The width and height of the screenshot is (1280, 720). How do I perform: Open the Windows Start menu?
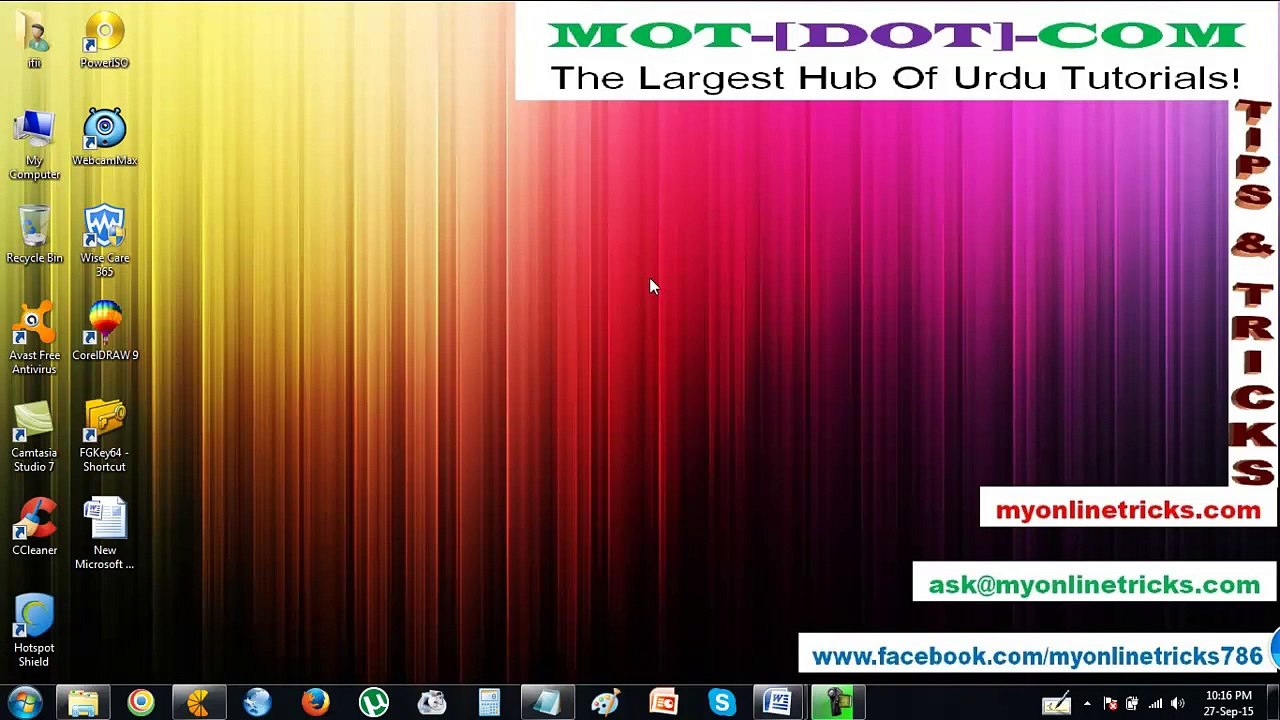(x=24, y=702)
